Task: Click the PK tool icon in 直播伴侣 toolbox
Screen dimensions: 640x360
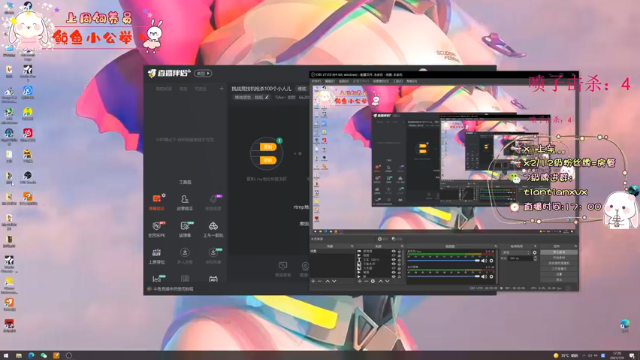Action: click(x=156, y=226)
